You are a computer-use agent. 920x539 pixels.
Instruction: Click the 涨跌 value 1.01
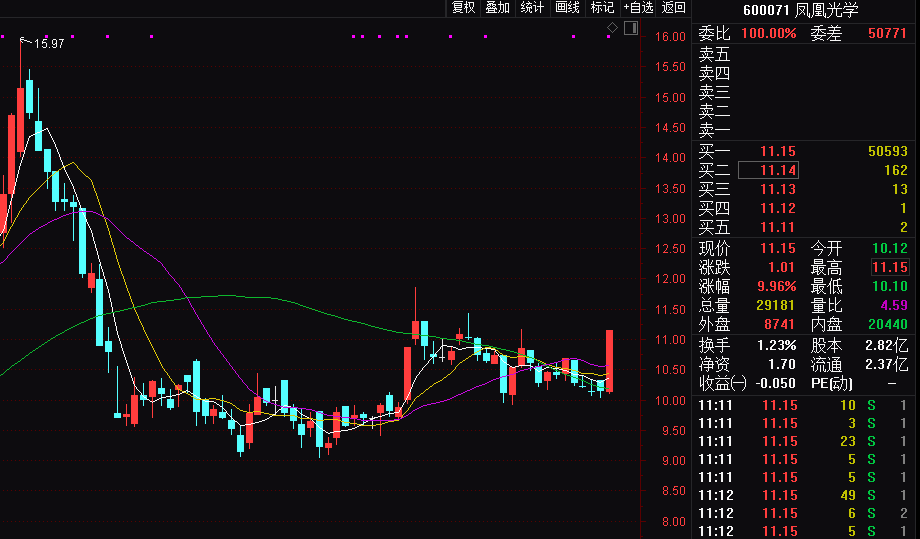click(x=781, y=267)
